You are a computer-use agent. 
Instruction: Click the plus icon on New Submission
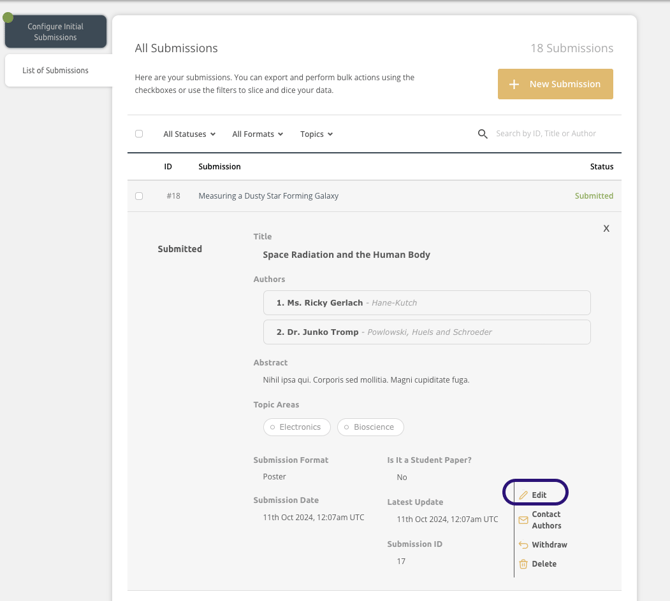514,84
